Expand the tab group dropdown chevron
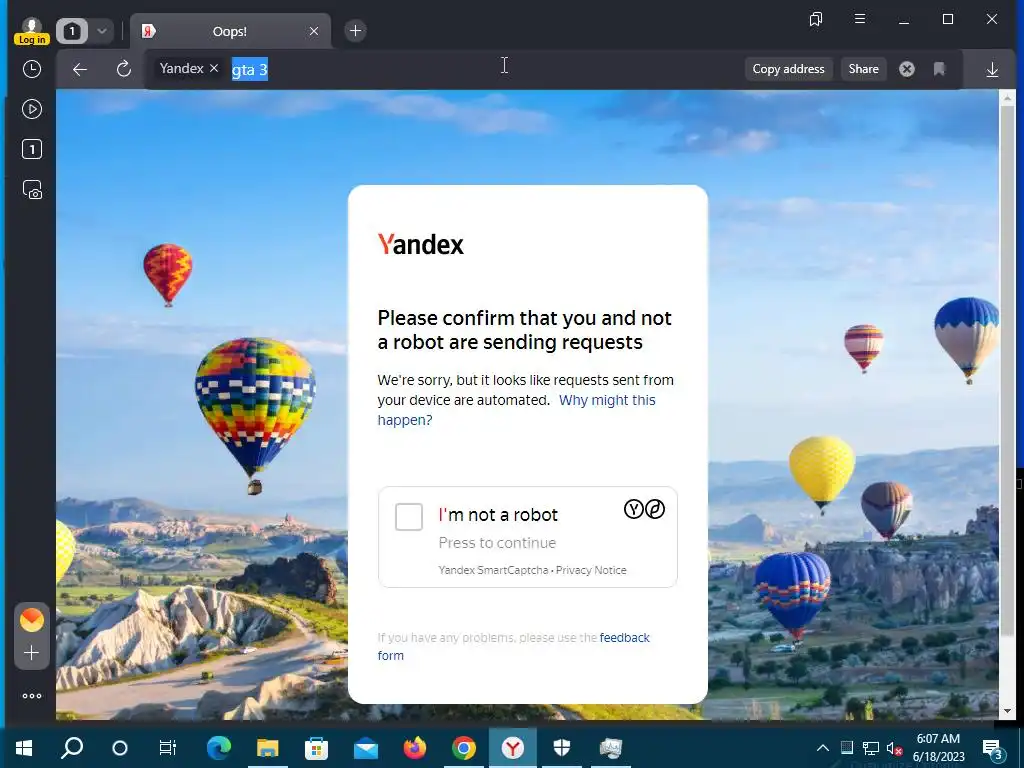Image resolution: width=1024 pixels, height=768 pixels. 102,31
